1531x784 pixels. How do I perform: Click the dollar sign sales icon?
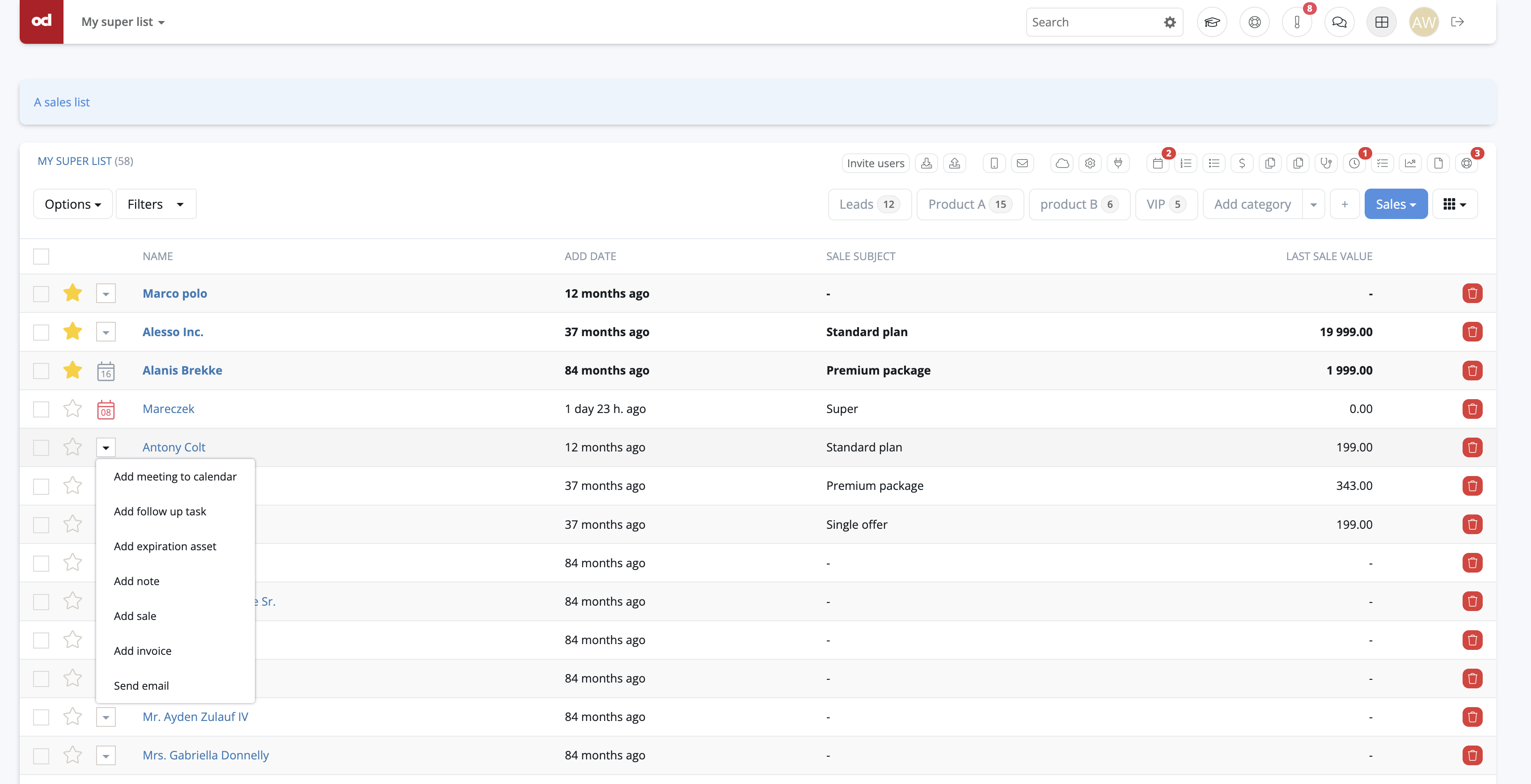[1242, 163]
